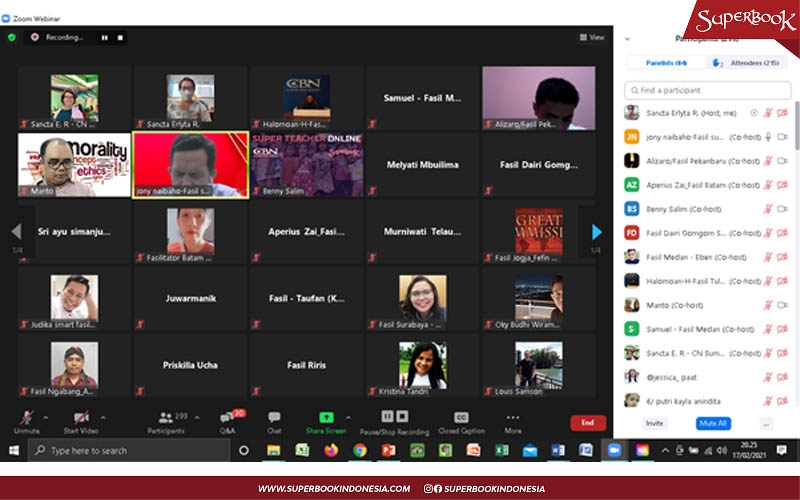Click the Zoom icon in taskbar
The height and width of the screenshot is (500, 800).
(614, 451)
